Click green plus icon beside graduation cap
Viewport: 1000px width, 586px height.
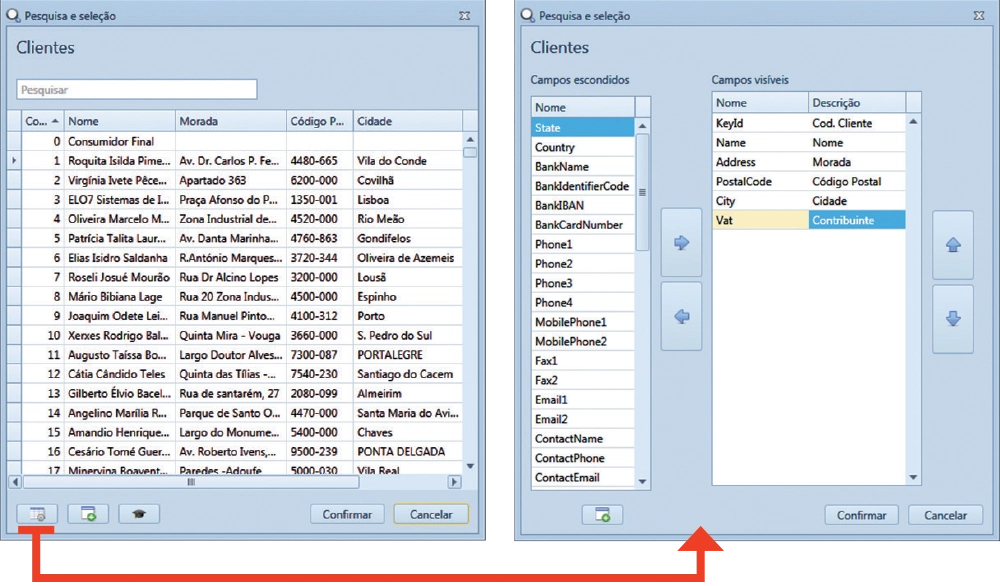(88, 514)
